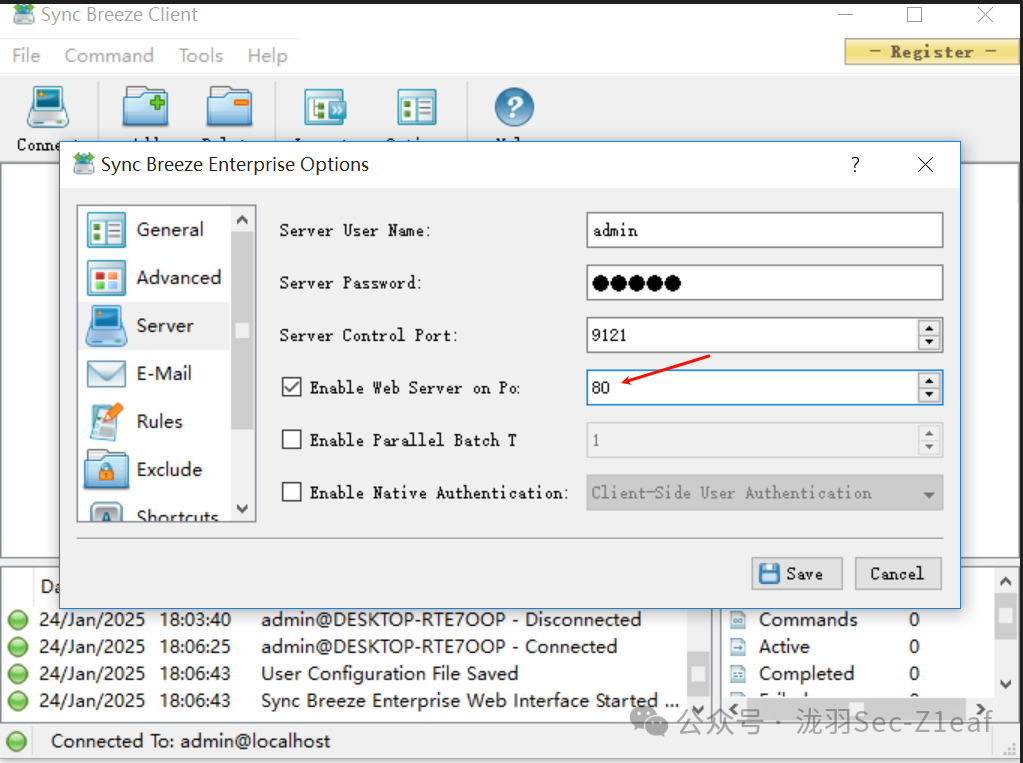The height and width of the screenshot is (763, 1023).
Task: Close the Enterprise Options dialog
Action: point(925,164)
